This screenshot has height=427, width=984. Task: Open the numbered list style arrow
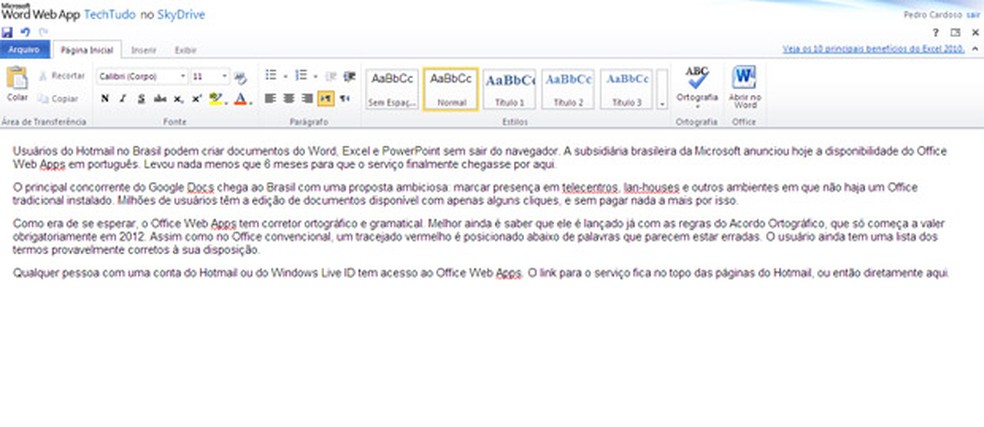pyautogui.click(x=316, y=77)
